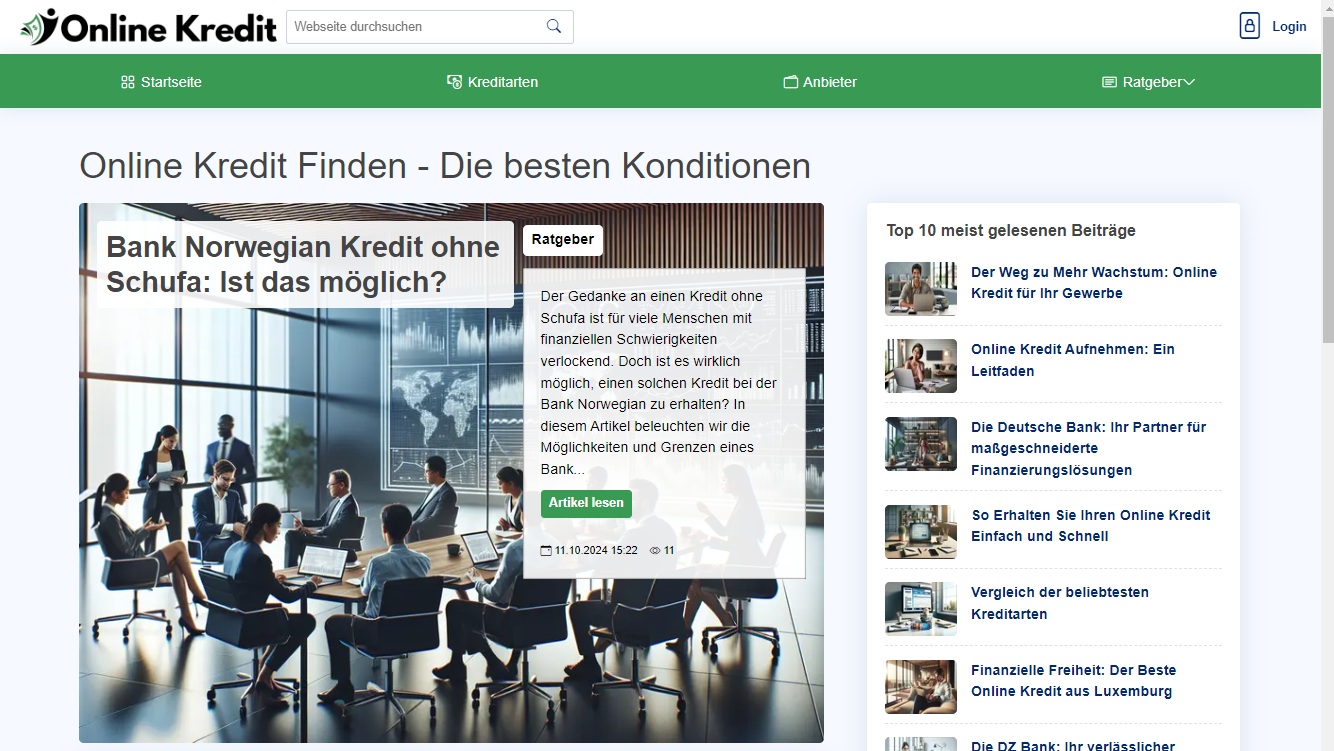Screen dimensions: 1334x751
Task: Click the magnifier icon to search
Action: point(553,26)
